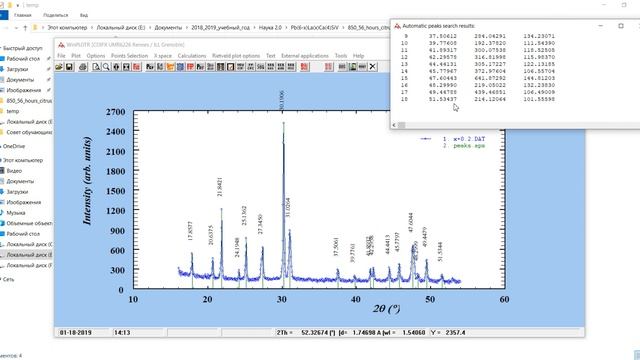640x360 pixels.
Task: Click peak 15 position value 47.60443
Action: tap(443, 78)
